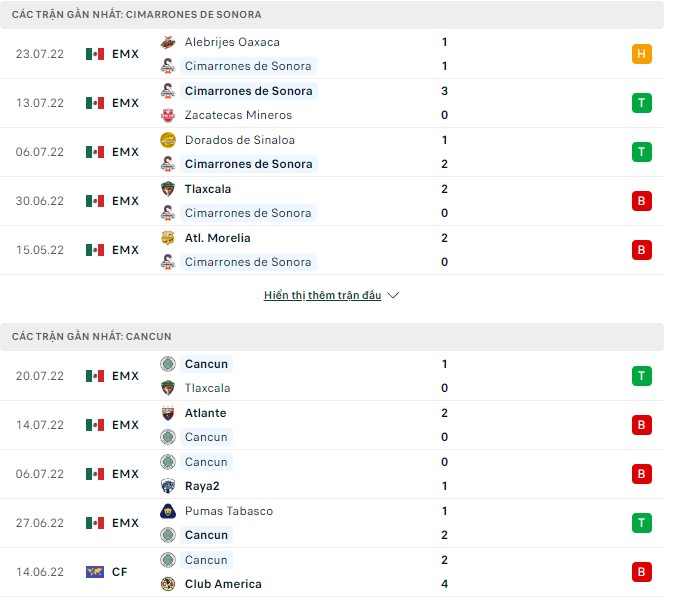Click the Club America team logo
The image size is (673, 597).
167,584
